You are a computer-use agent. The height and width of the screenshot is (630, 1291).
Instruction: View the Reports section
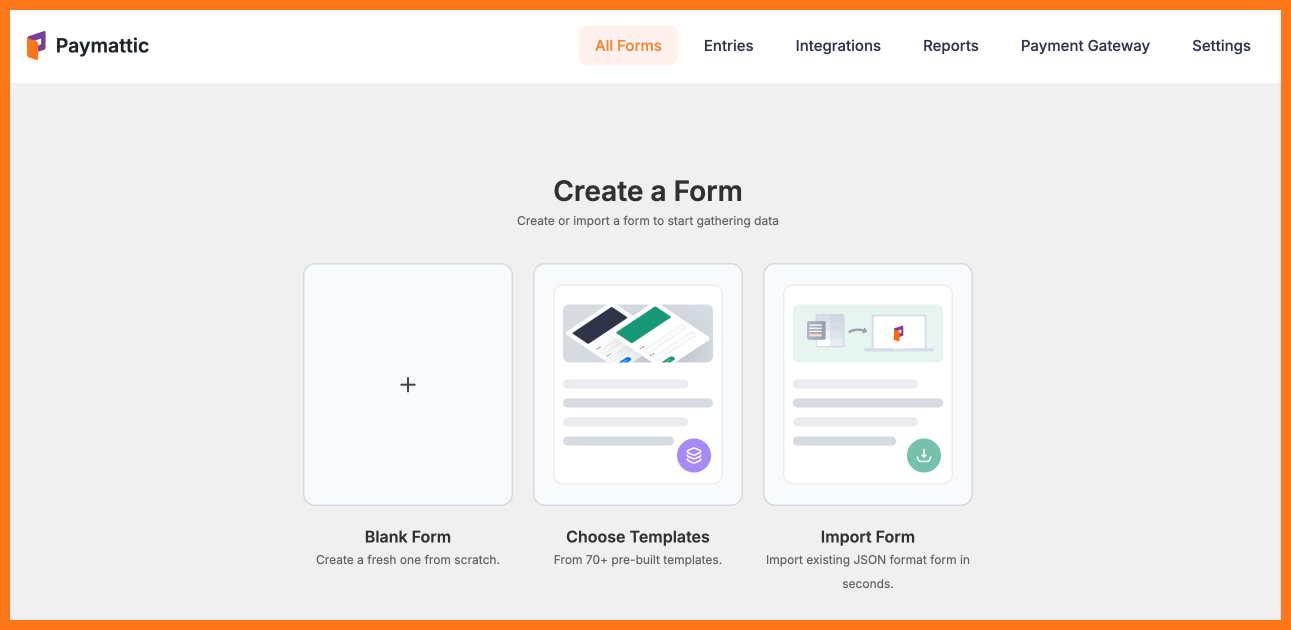pyautogui.click(x=950, y=45)
